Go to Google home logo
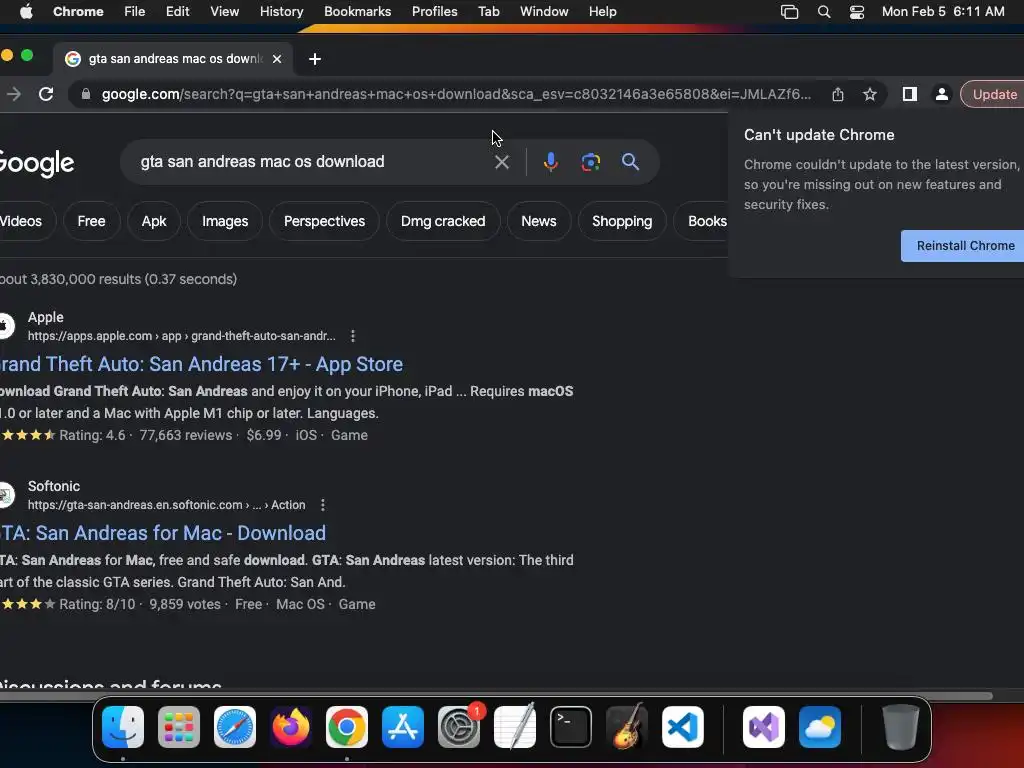This screenshot has width=1024, height=768. [37, 163]
